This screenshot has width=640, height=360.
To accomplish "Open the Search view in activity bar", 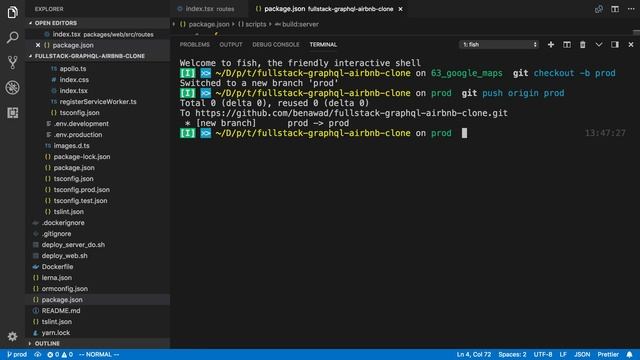I will 12,38.
